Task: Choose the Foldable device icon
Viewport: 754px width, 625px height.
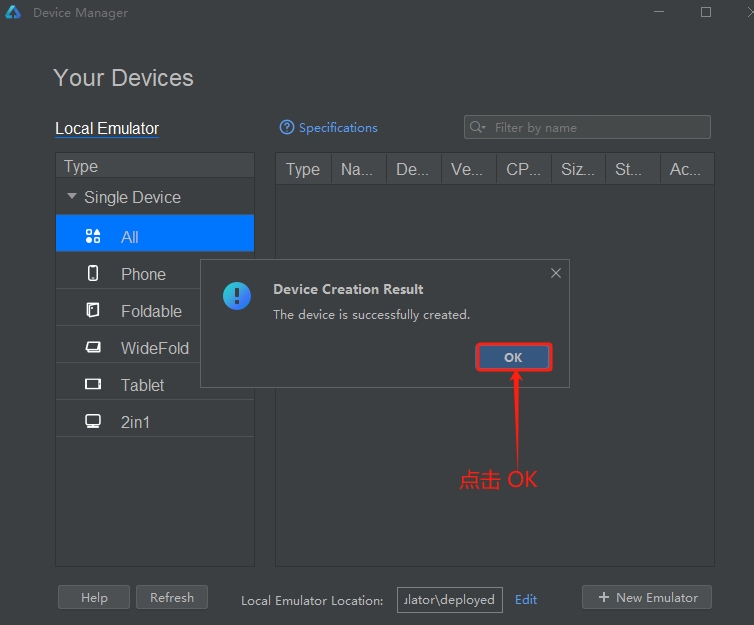Action: pos(93,310)
